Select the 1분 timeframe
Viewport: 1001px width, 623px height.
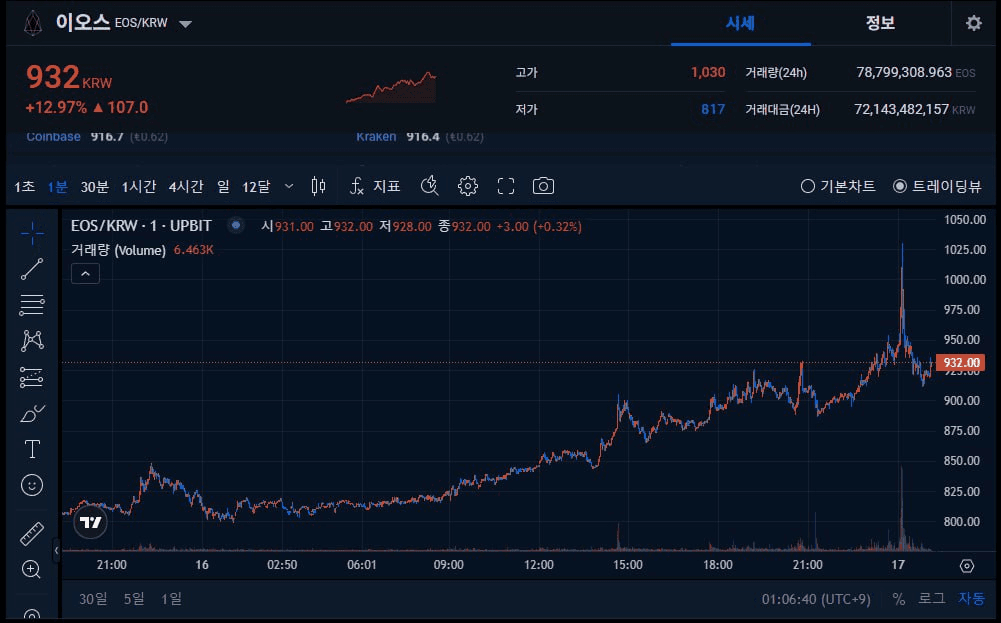[57, 186]
